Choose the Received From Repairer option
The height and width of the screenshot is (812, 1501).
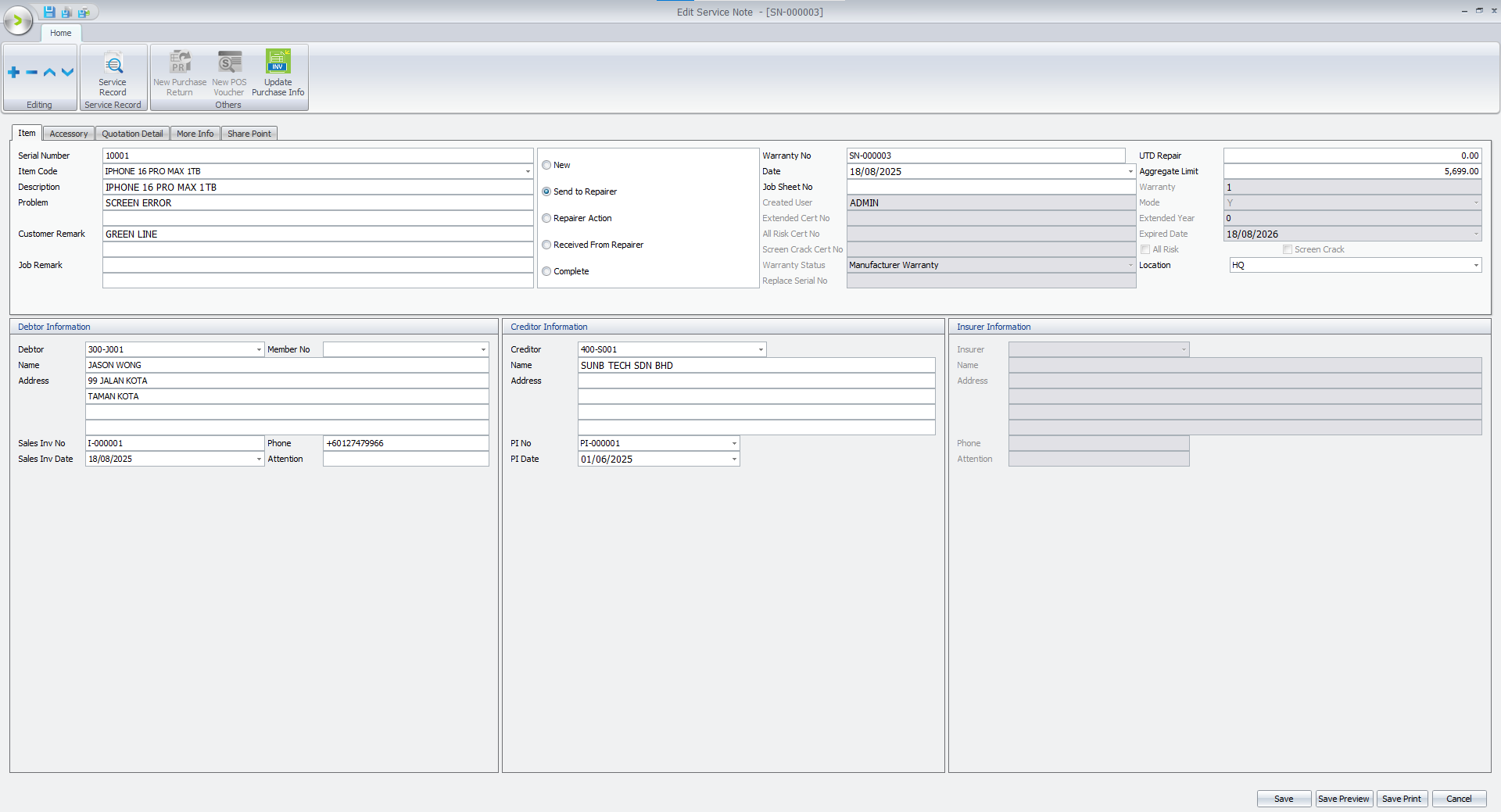pos(546,245)
